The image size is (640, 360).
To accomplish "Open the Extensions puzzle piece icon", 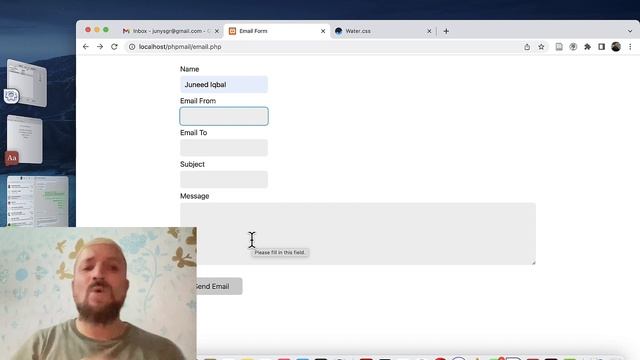I will click(587, 47).
